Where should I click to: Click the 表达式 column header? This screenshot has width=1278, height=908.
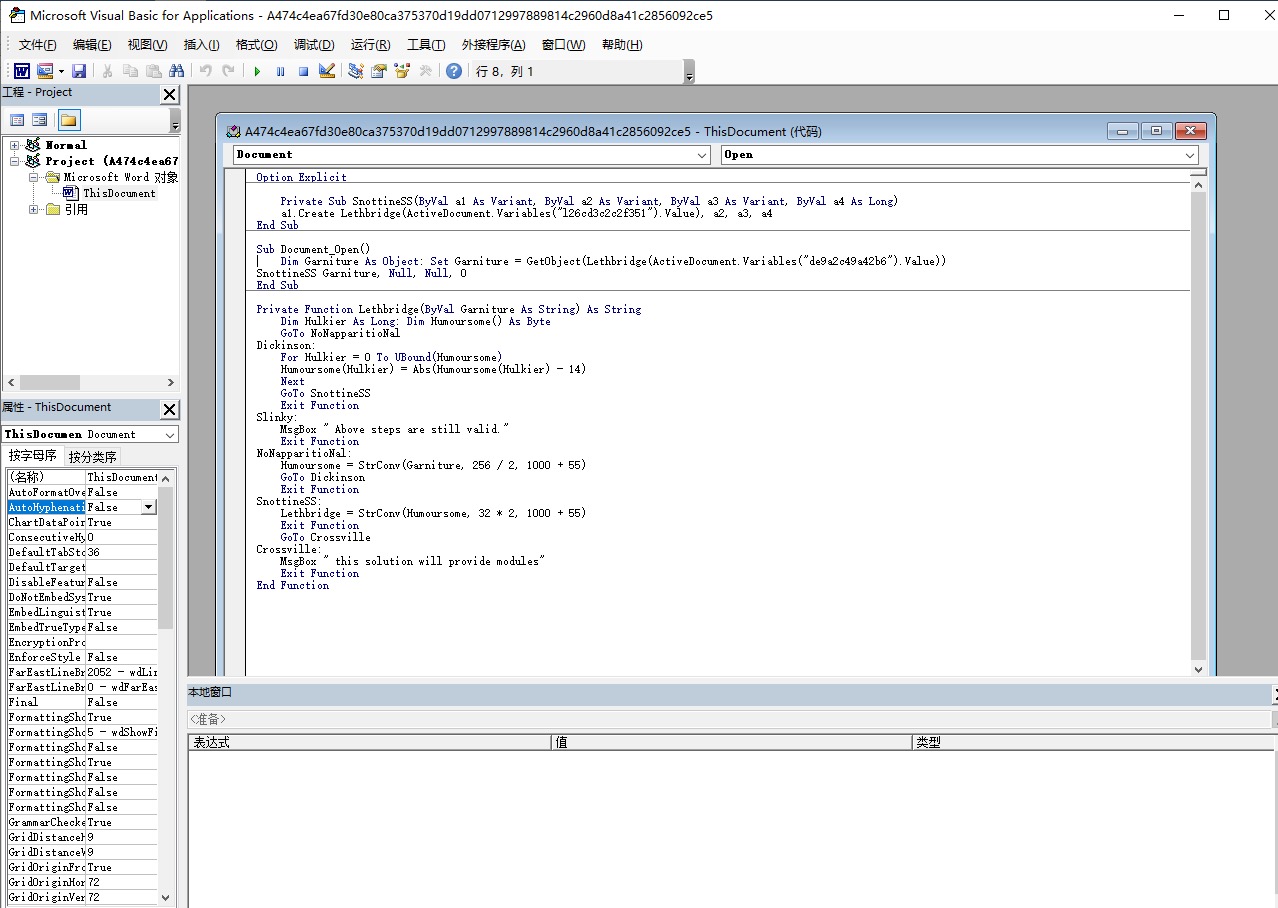click(x=369, y=742)
